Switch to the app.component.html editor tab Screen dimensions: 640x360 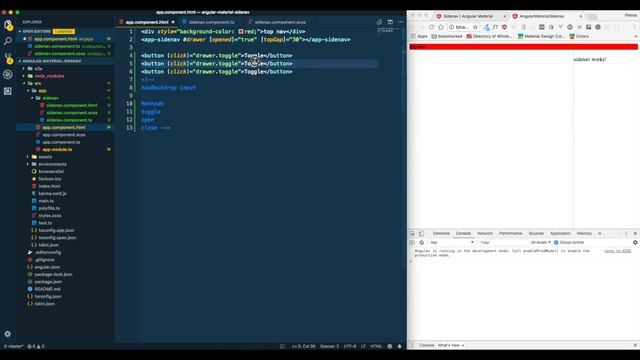pyautogui.click(x=147, y=22)
